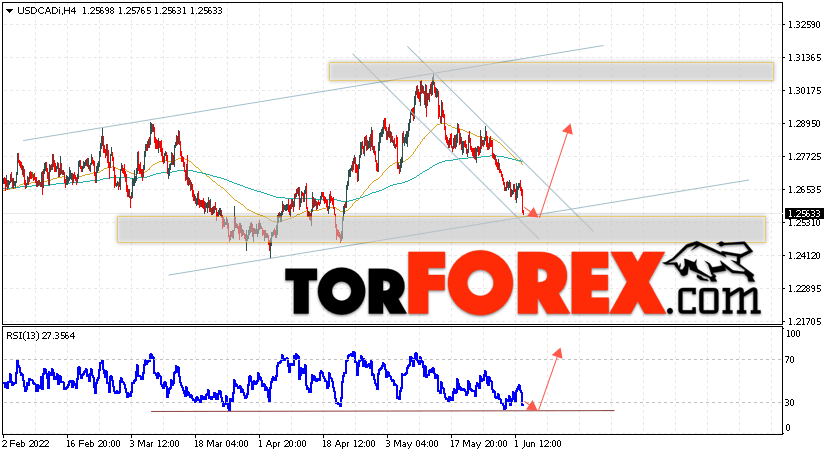Select the 1.31365 price axis label
The height and width of the screenshot is (455, 828).
click(804, 58)
